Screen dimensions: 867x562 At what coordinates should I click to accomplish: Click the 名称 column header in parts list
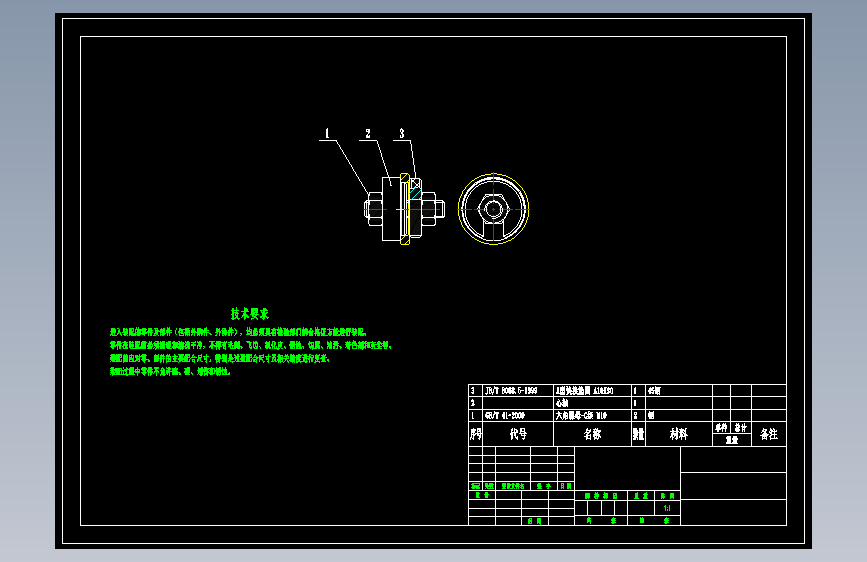coord(592,434)
